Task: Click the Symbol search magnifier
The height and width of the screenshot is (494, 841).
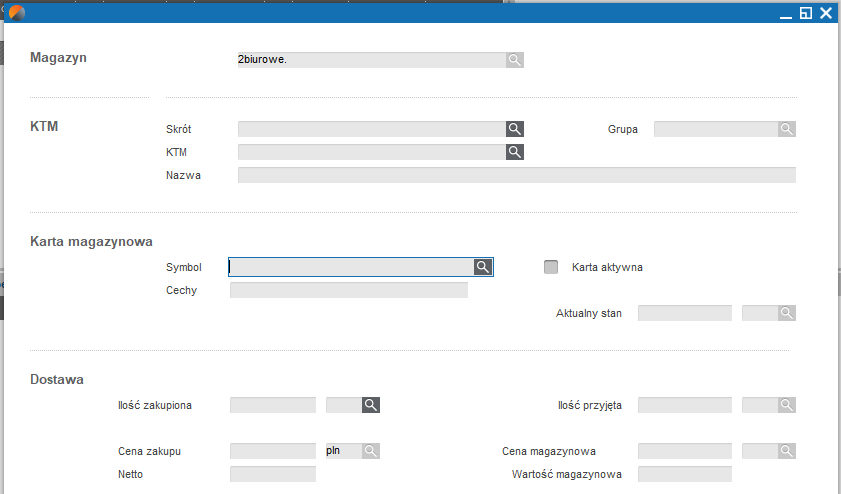Action: coord(483,267)
